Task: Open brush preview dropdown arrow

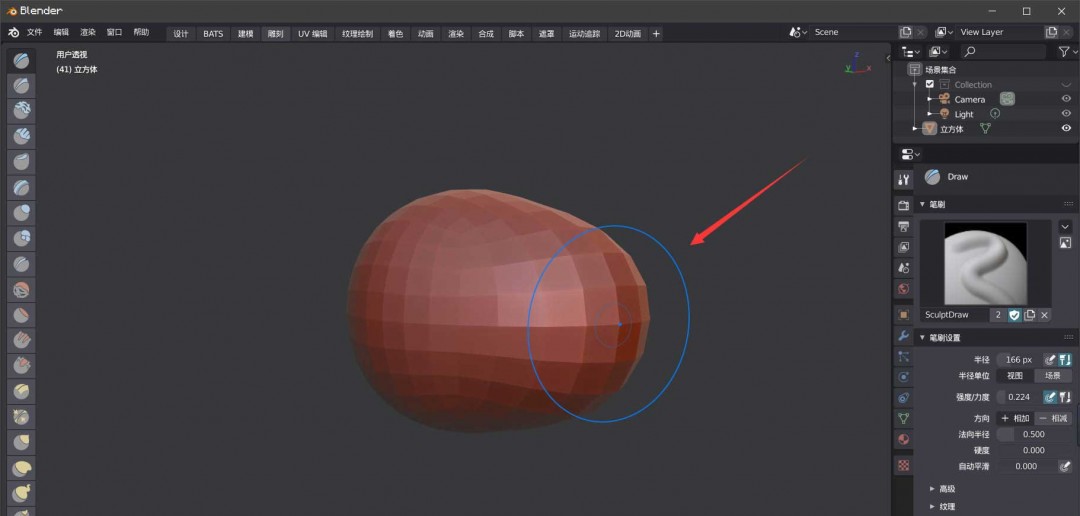Action: (x=1065, y=227)
